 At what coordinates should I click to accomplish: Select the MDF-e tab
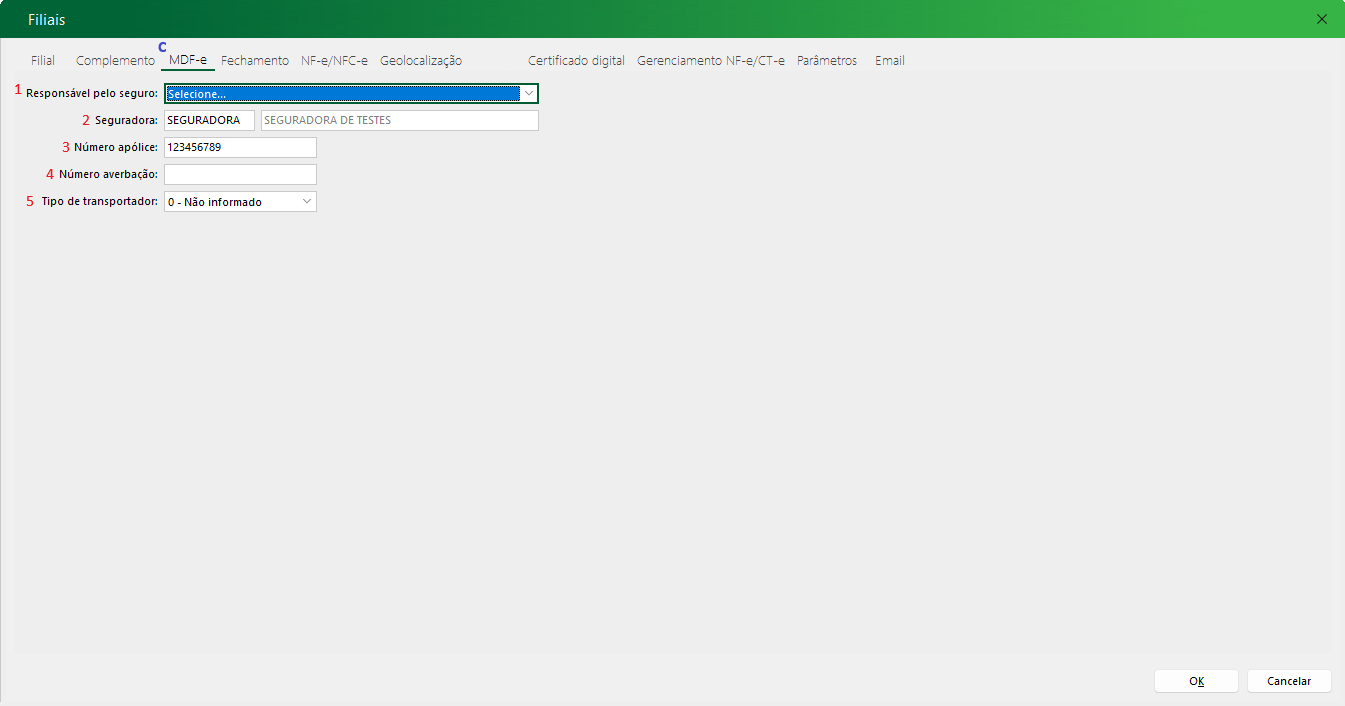pyautogui.click(x=188, y=61)
